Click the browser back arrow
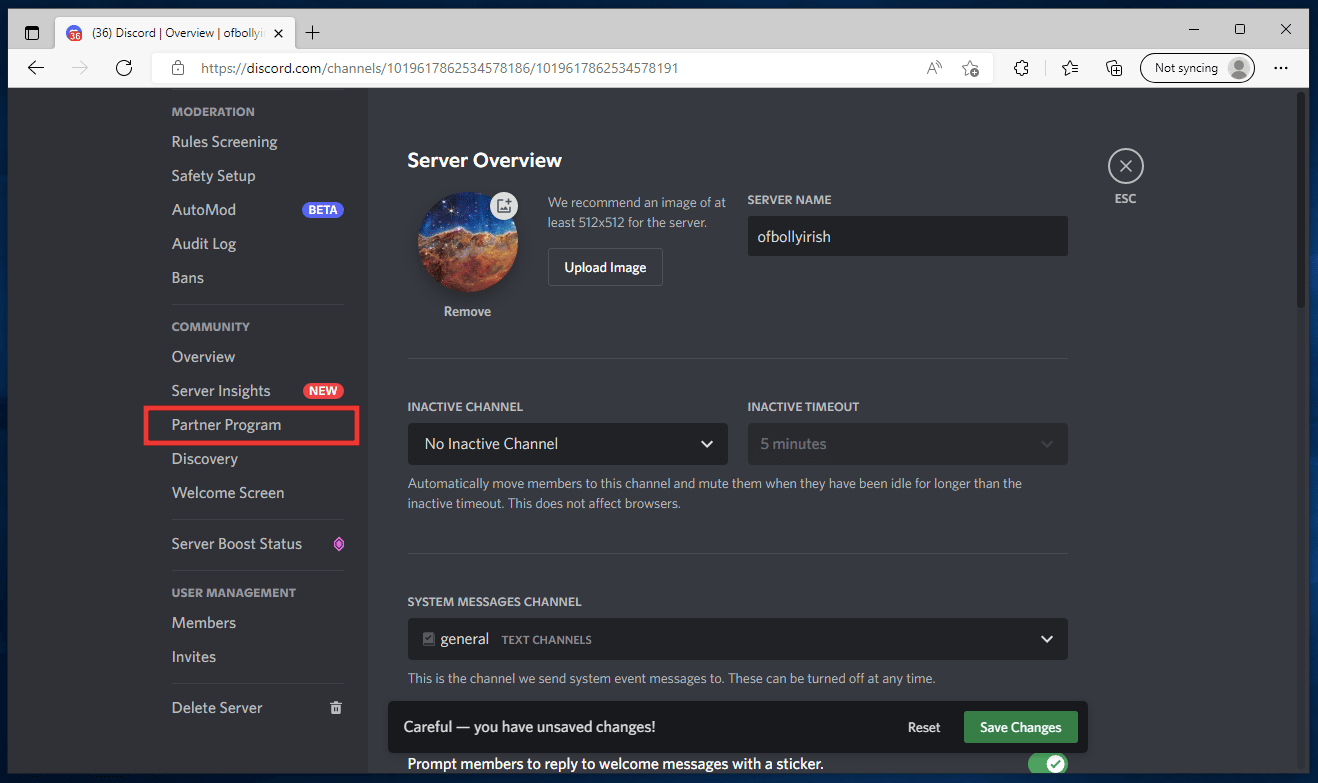 coord(37,68)
